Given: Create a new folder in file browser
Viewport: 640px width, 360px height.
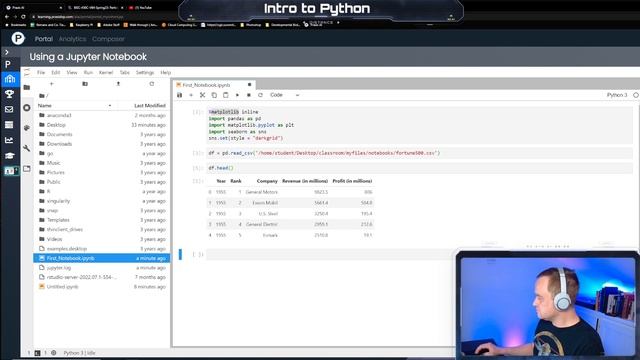Looking at the screenshot, I should pos(85,84).
